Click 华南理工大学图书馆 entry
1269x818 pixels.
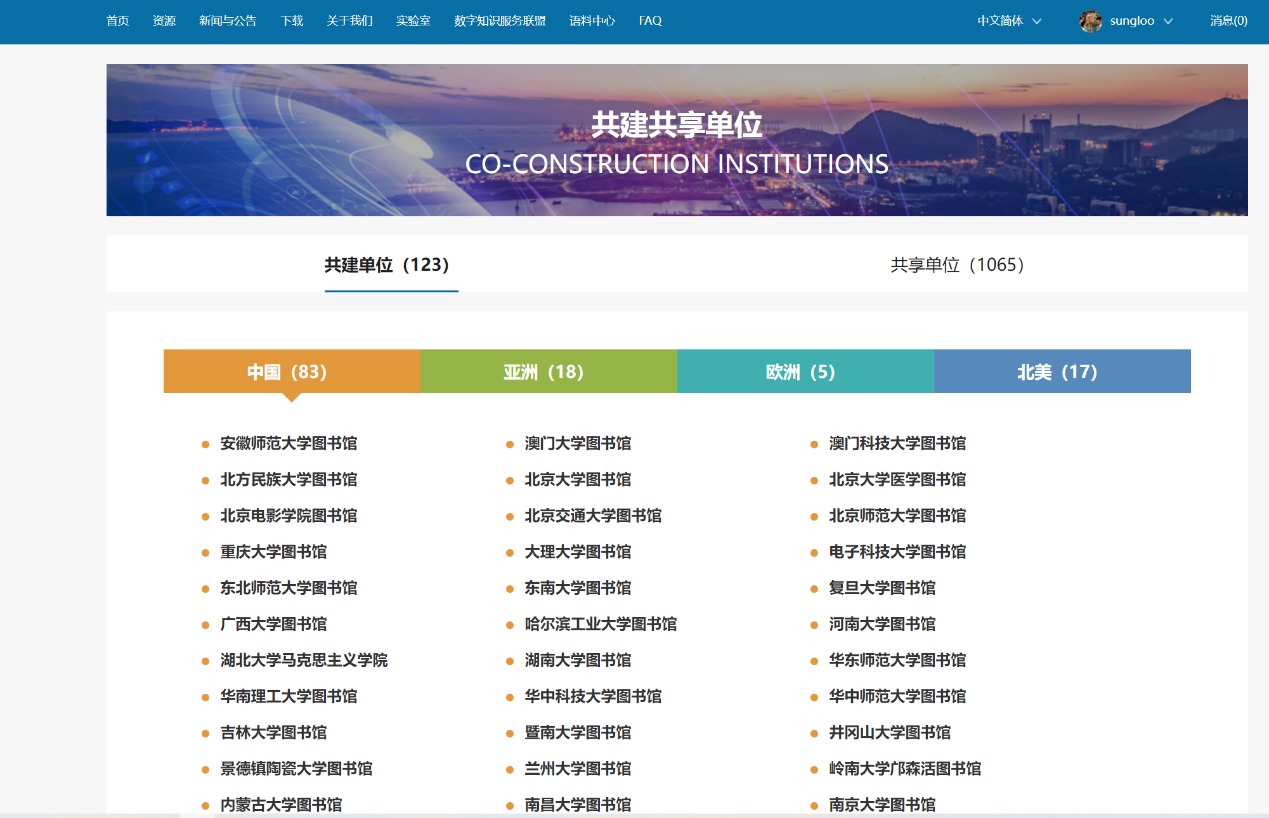click(x=289, y=696)
